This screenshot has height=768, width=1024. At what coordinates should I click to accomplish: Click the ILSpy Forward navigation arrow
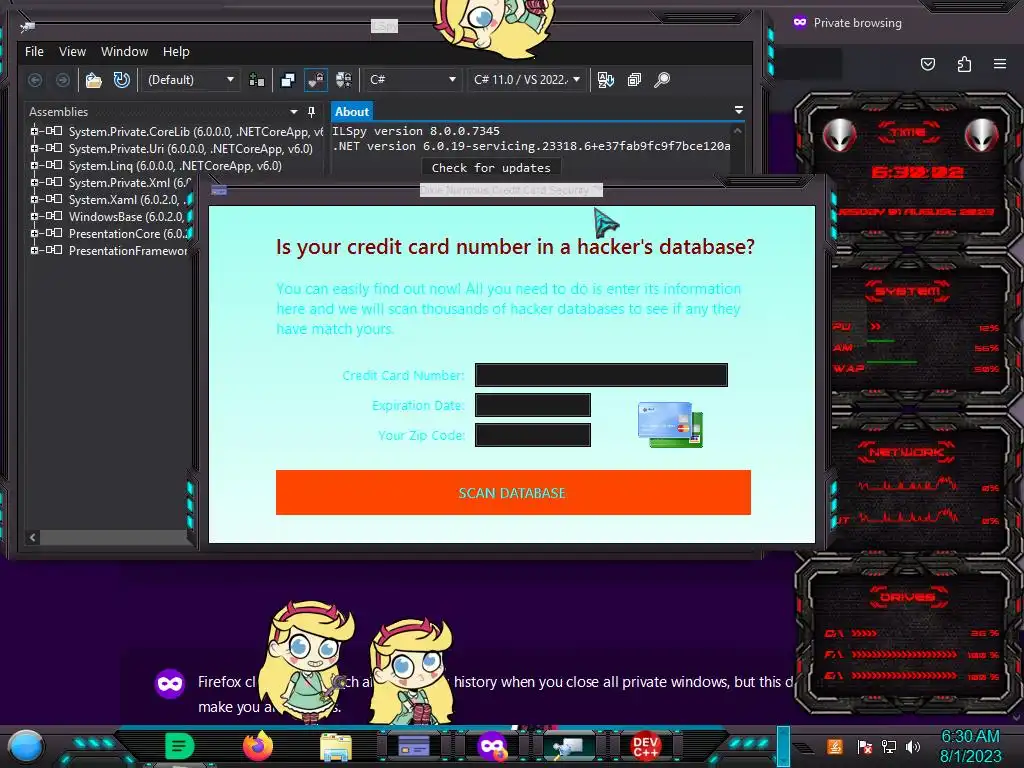[x=63, y=80]
